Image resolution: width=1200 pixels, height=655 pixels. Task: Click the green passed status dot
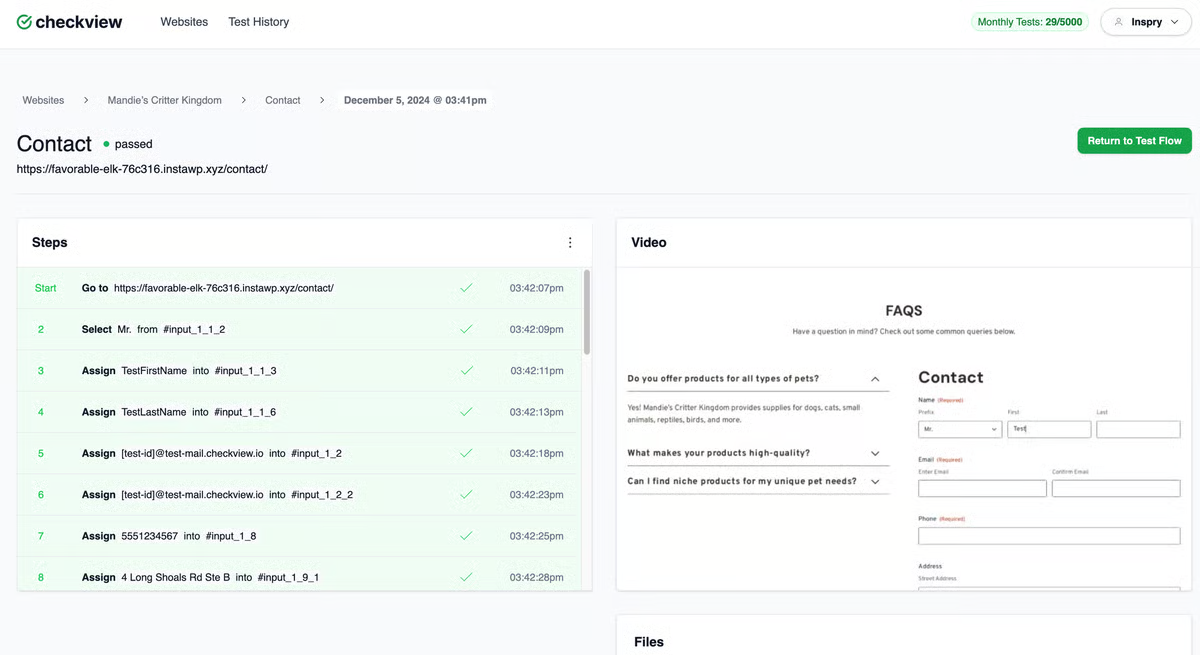pyautogui.click(x=106, y=144)
